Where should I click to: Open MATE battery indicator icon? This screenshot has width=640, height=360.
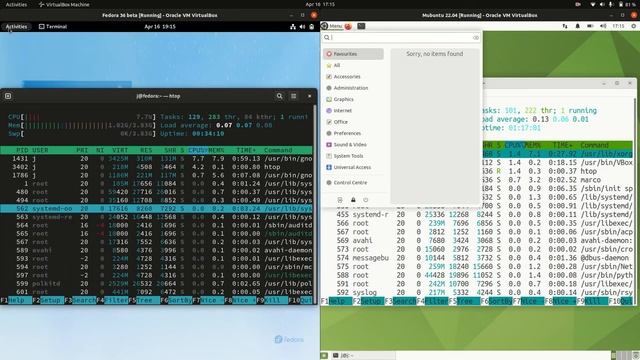(x=590, y=26)
